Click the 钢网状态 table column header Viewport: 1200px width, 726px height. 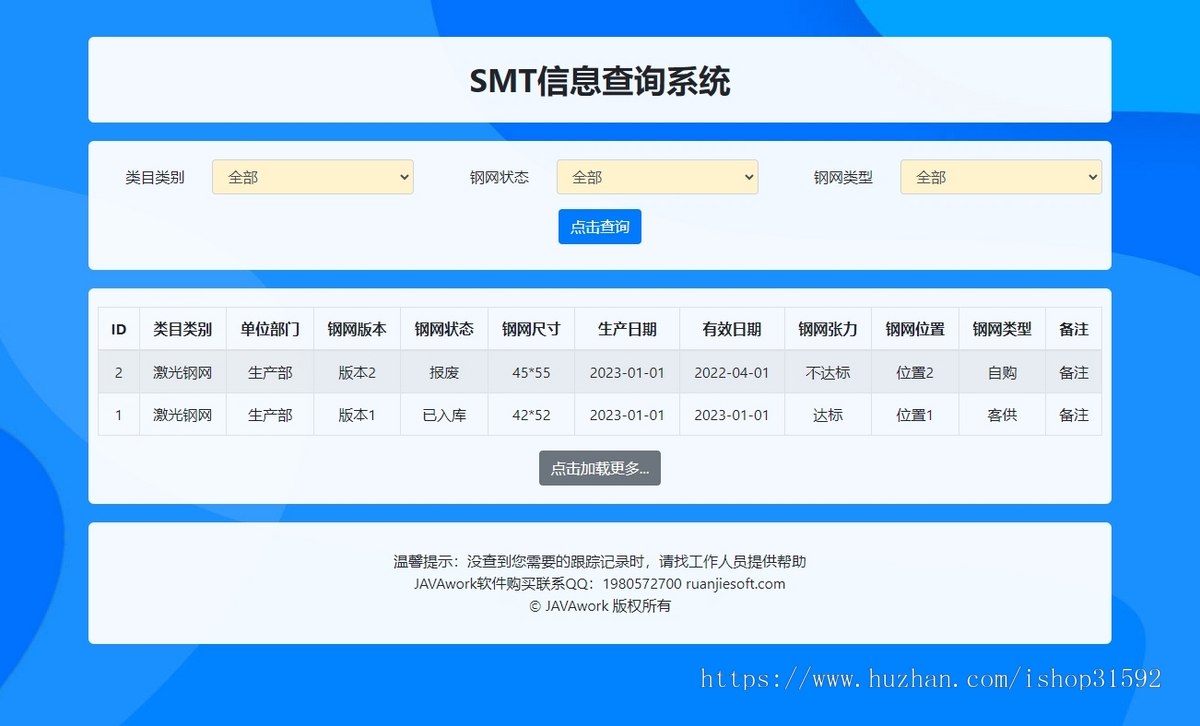coord(444,329)
